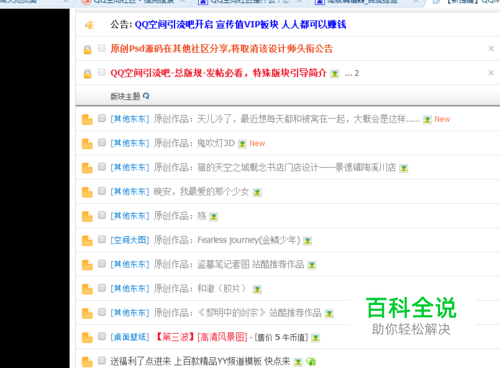The image size is (500, 368).
Task: Filter by [桌面壁纸] category tag
Action: pos(130,337)
